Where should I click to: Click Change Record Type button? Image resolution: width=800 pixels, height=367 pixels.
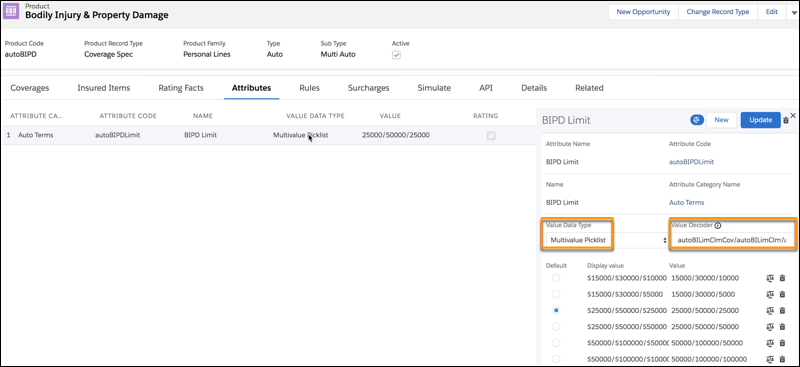pos(718,12)
